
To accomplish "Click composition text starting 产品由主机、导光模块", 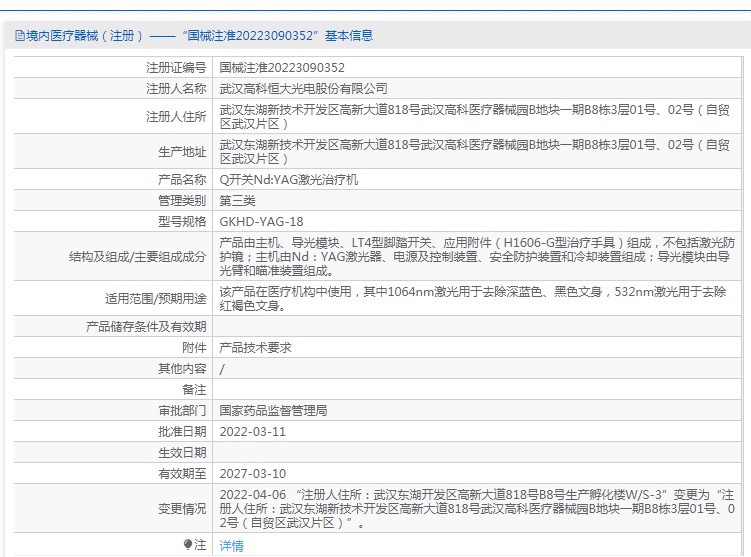I will tap(477, 257).
